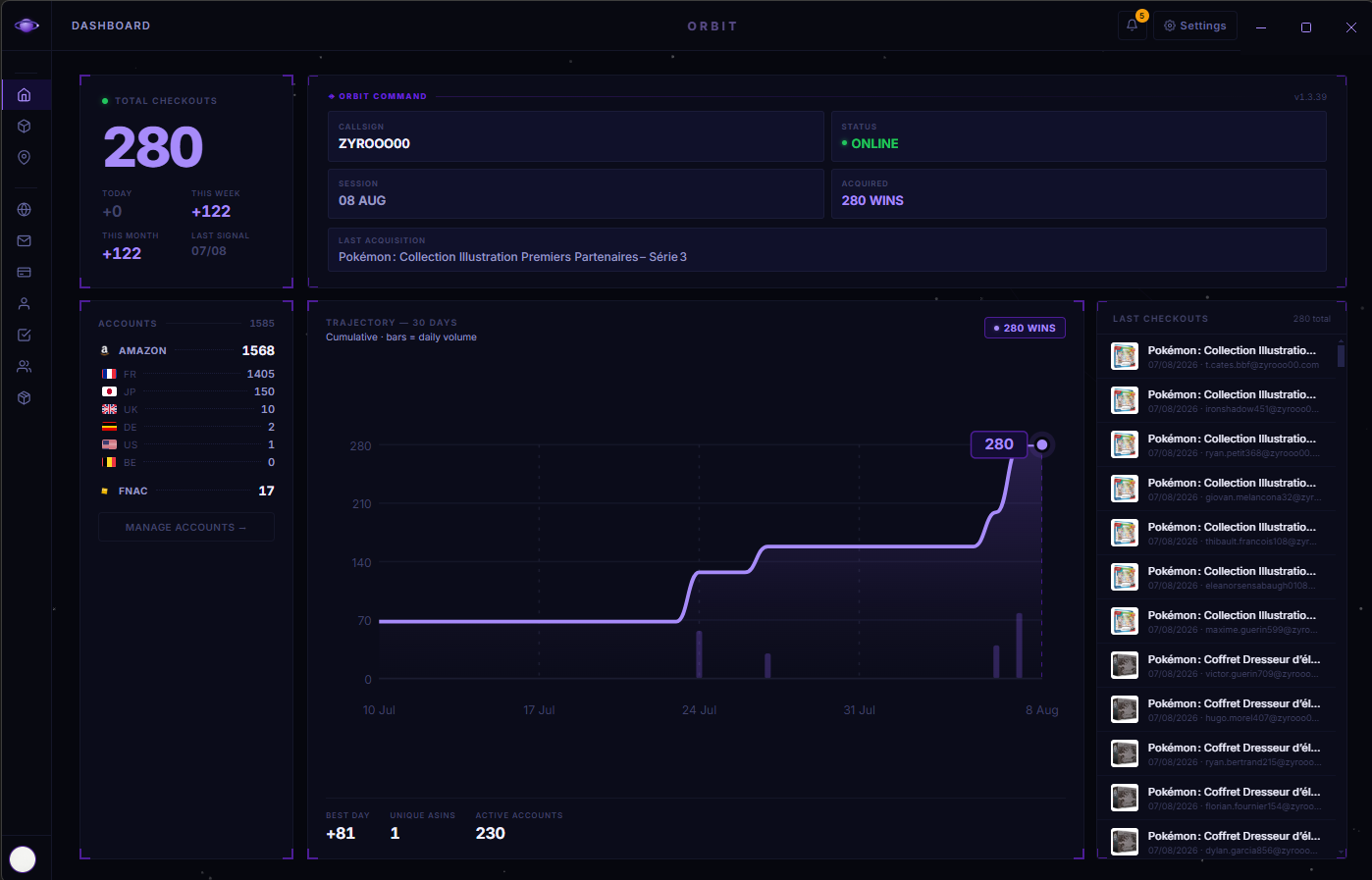Open the package box sidebar icon
1372x880 pixels.
pyautogui.click(x=25, y=397)
